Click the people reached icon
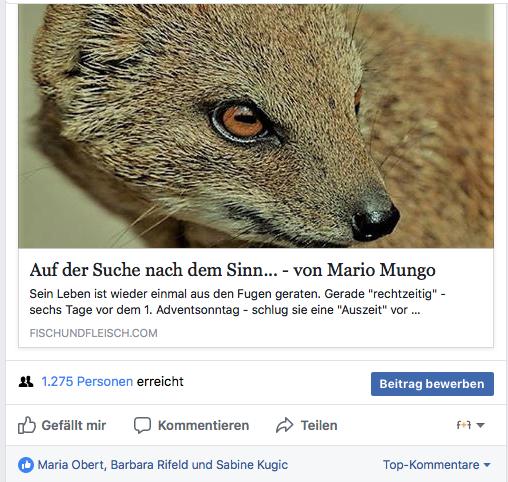 click(x=26, y=382)
